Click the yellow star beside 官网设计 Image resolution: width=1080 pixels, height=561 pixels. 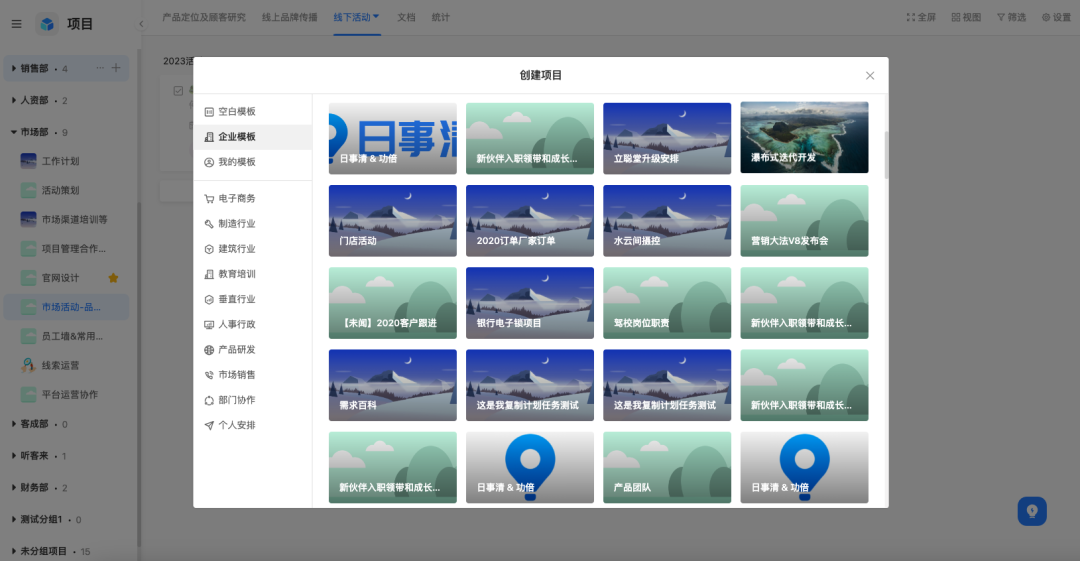(x=114, y=278)
